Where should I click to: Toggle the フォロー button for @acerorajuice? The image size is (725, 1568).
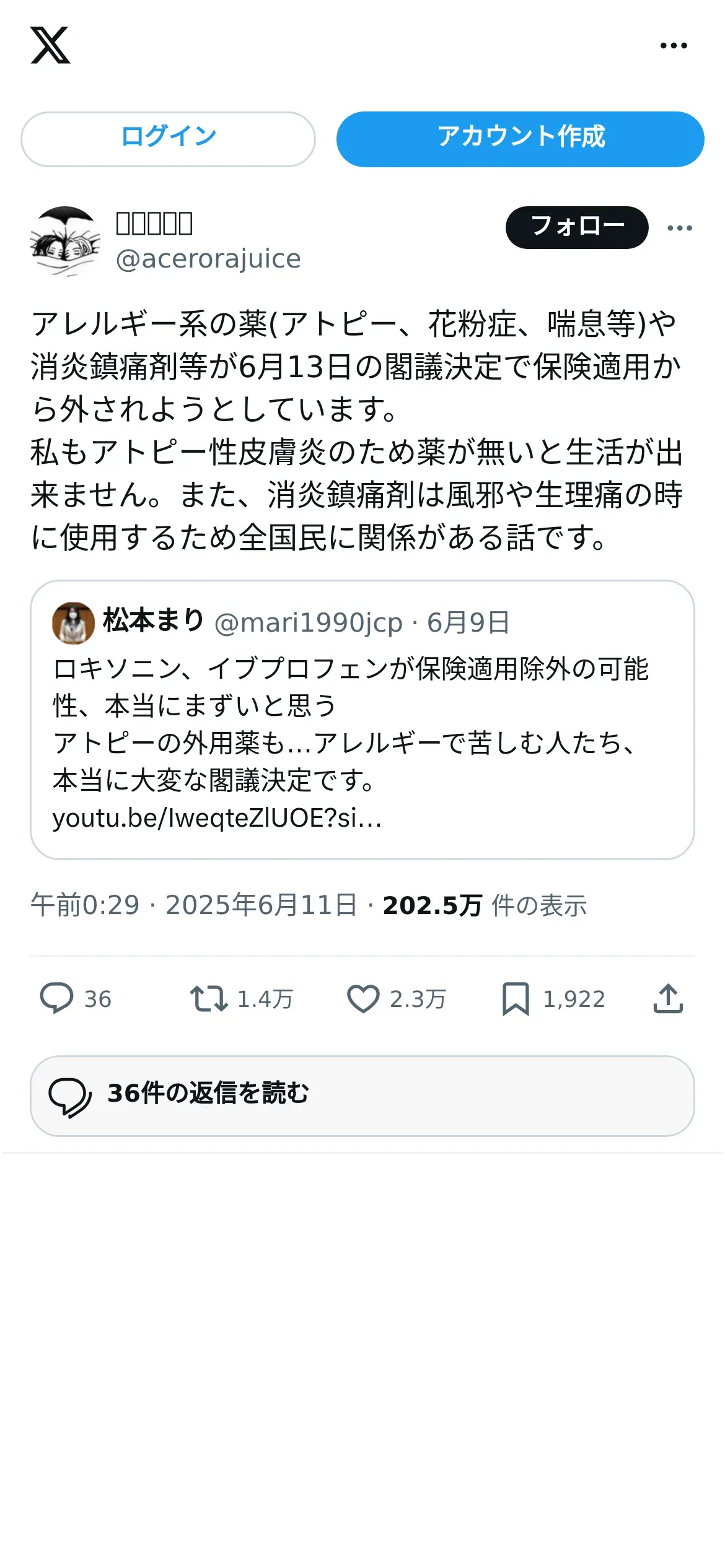577,227
